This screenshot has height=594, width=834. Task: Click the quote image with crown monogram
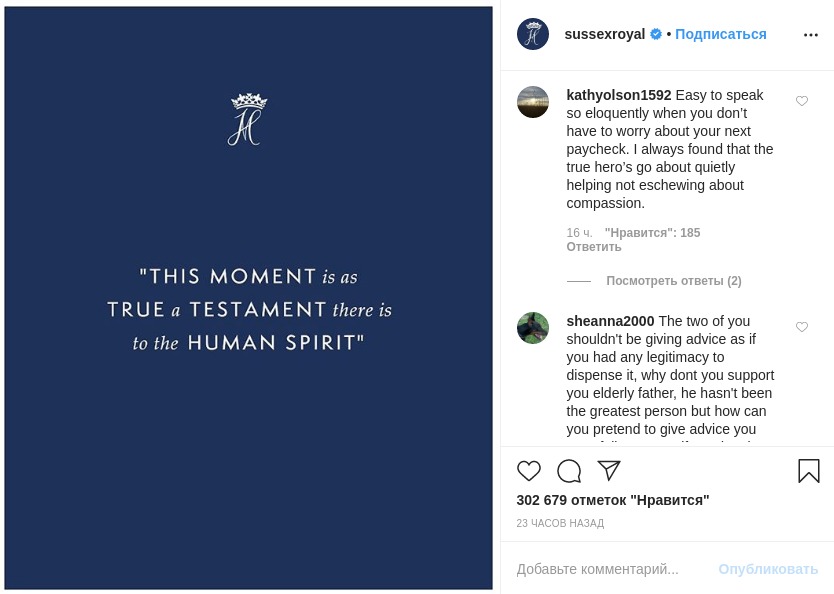249,298
